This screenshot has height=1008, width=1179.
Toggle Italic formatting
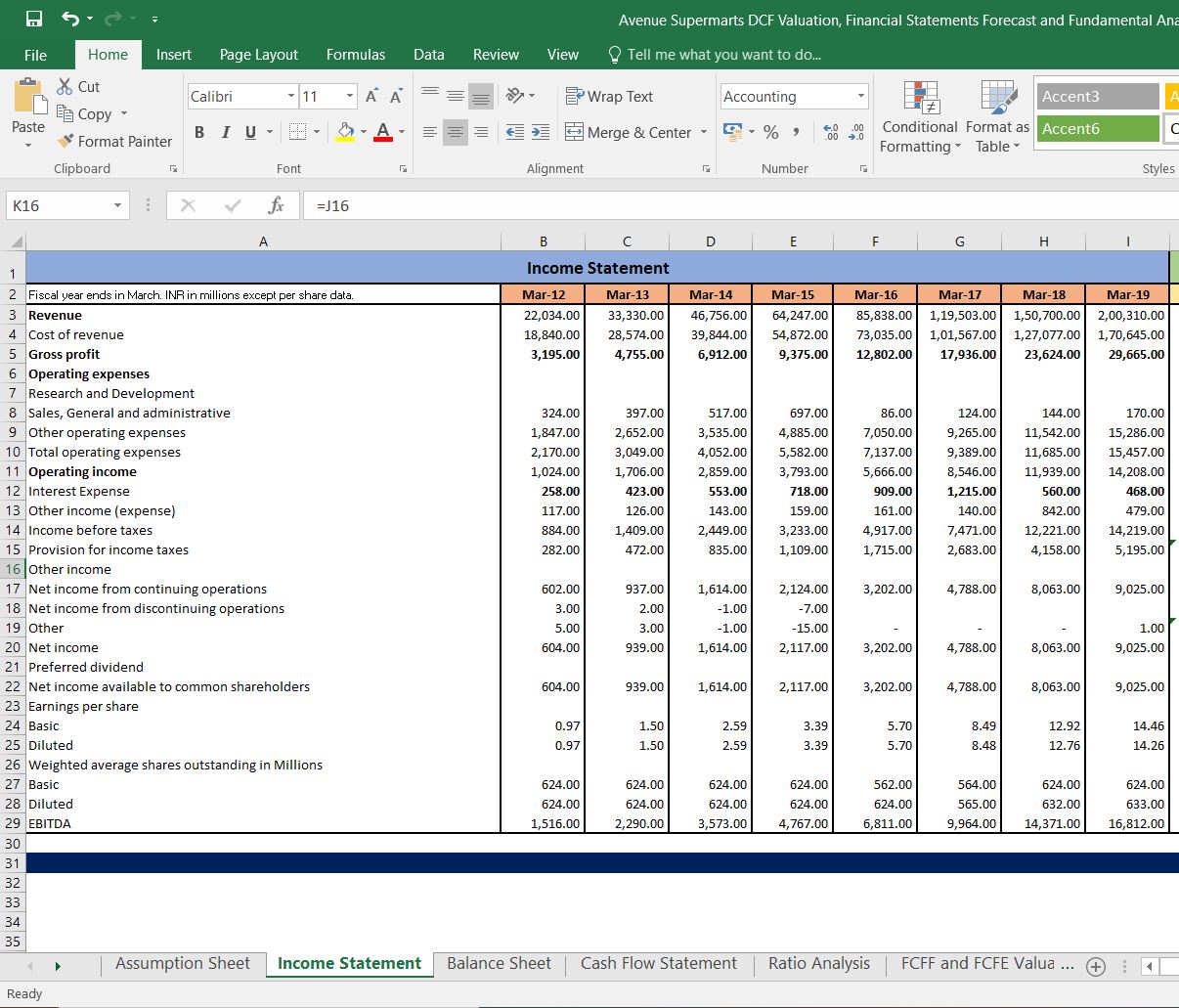click(225, 132)
